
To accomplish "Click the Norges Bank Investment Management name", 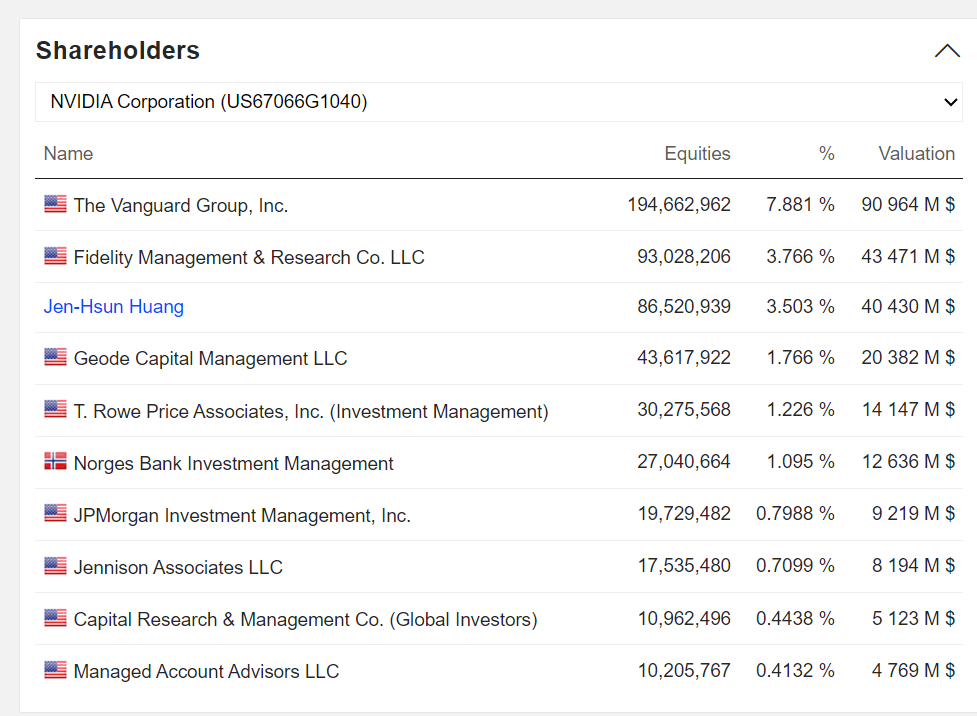I will [x=234, y=464].
